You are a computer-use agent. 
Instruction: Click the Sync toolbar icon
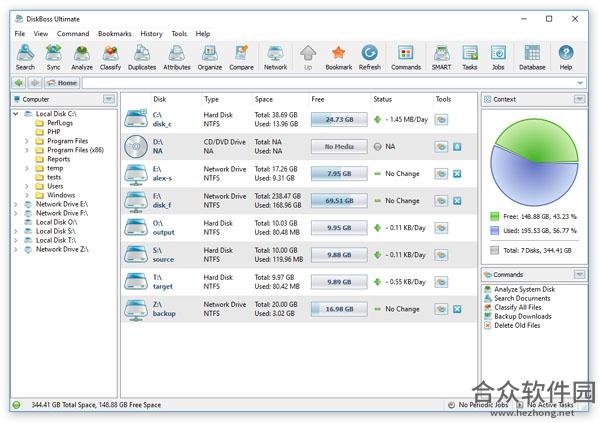(53, 57)
